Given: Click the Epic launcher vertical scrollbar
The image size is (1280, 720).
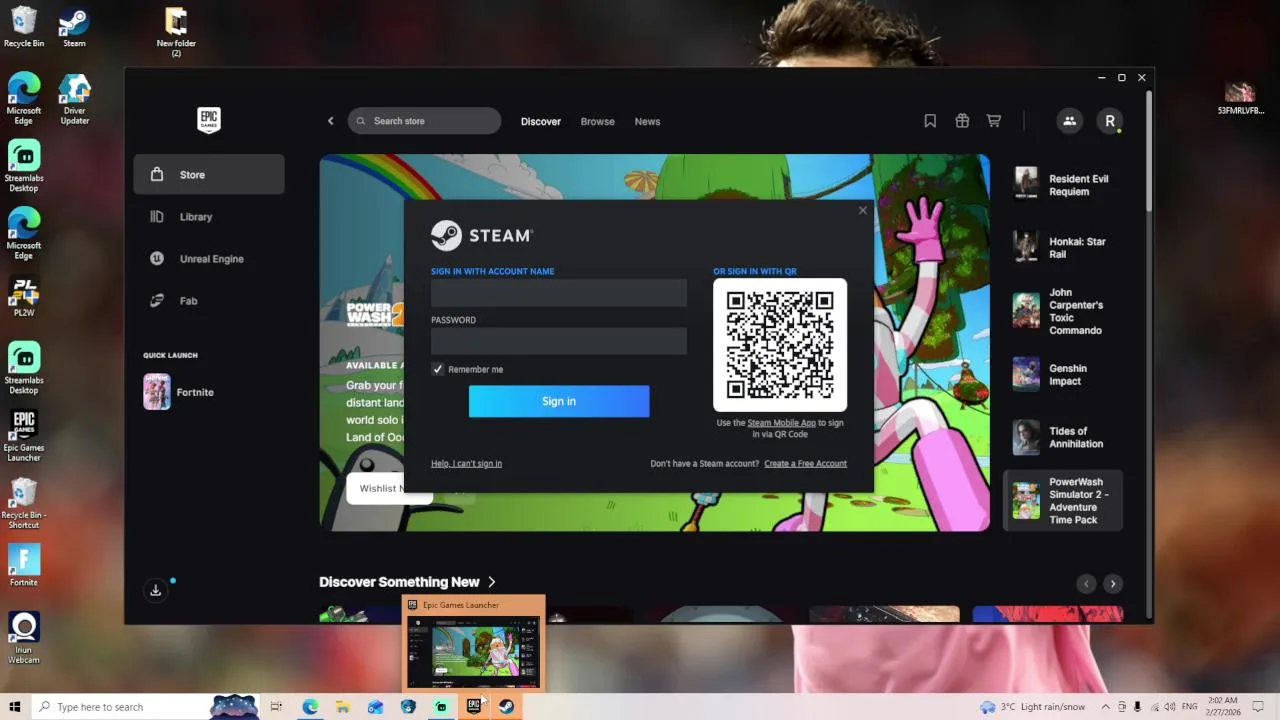Looking at the screenshot, I should 1150,150.
